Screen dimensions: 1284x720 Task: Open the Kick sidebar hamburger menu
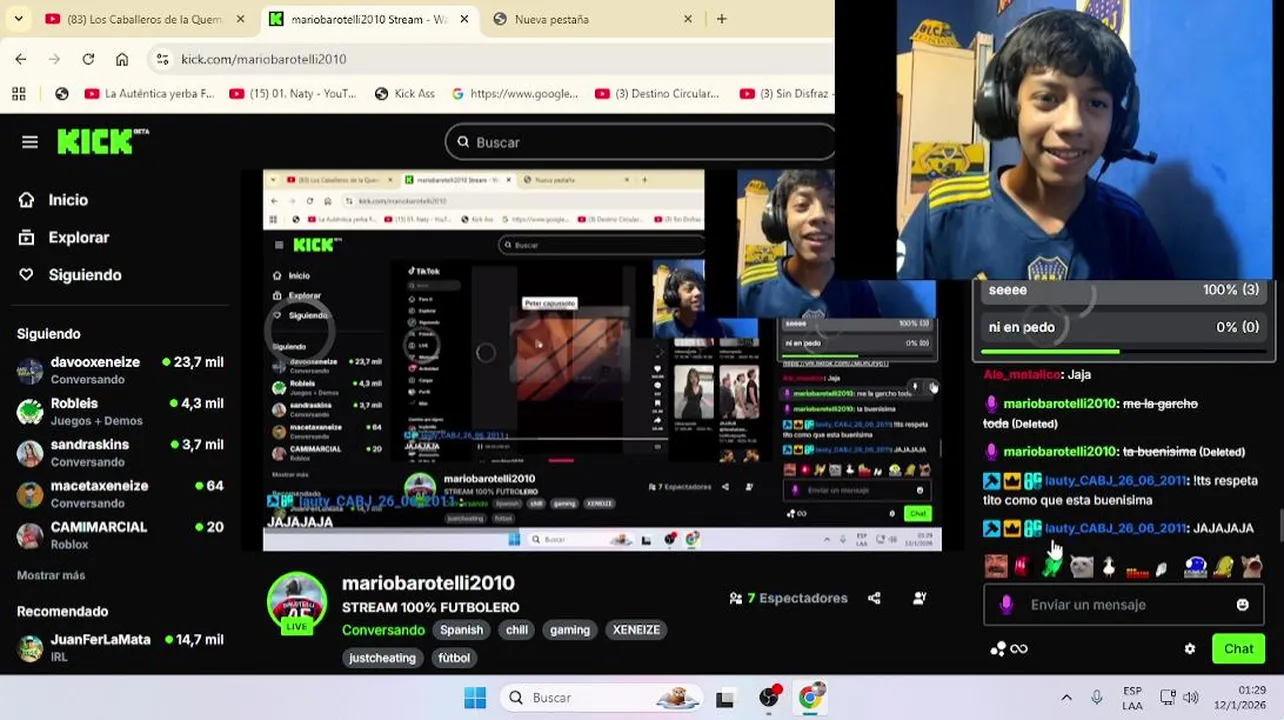[x=30, y=142]
